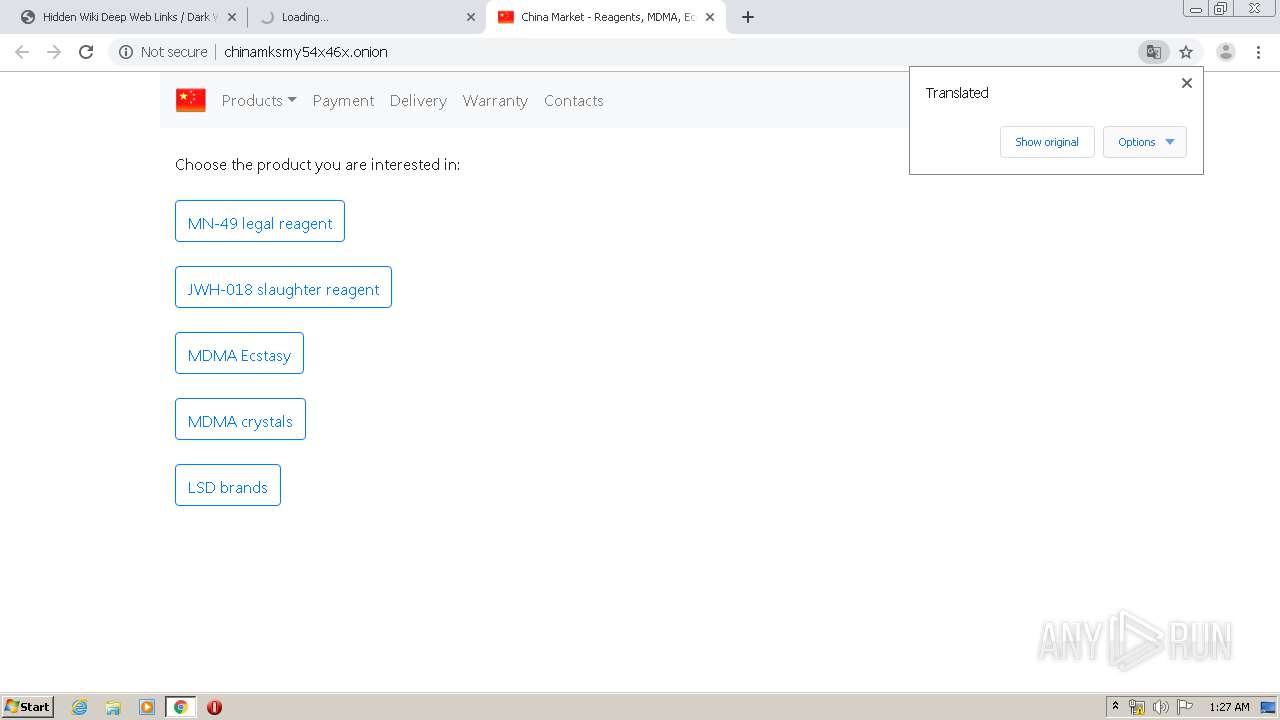Viewport: 1280px width, 720px height.
Task: Bookmark this page with the star icon
Action: tap(1186, 52)
